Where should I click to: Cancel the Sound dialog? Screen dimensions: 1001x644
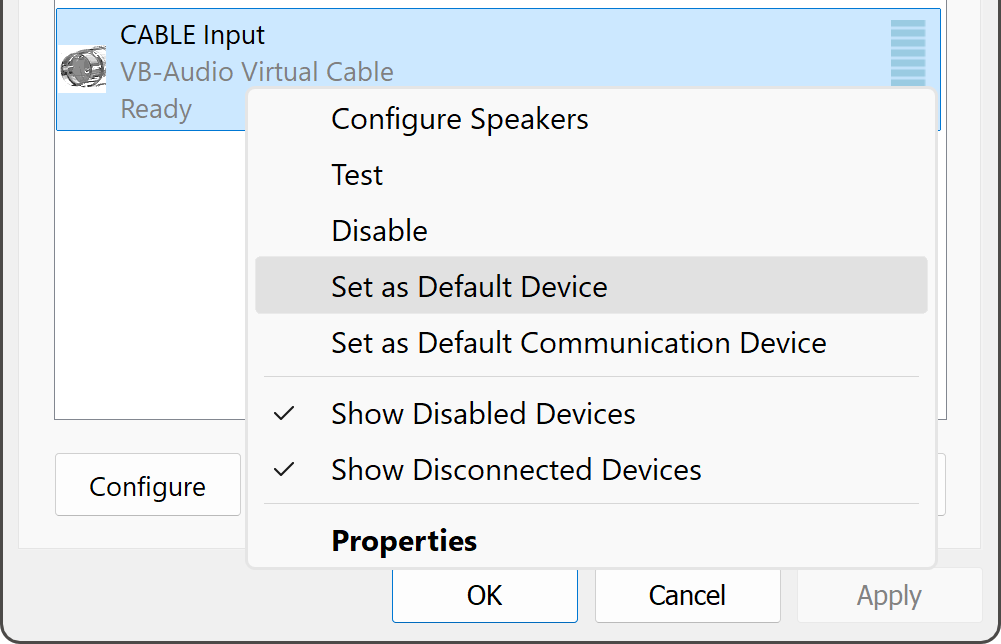(687, 596)
